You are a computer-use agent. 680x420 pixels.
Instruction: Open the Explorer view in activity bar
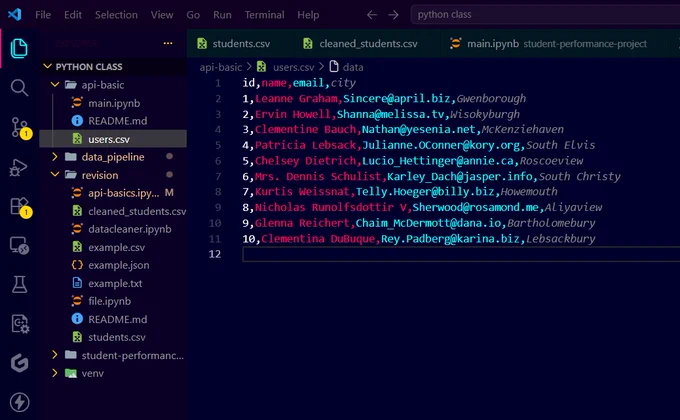(x=19, y=48)
